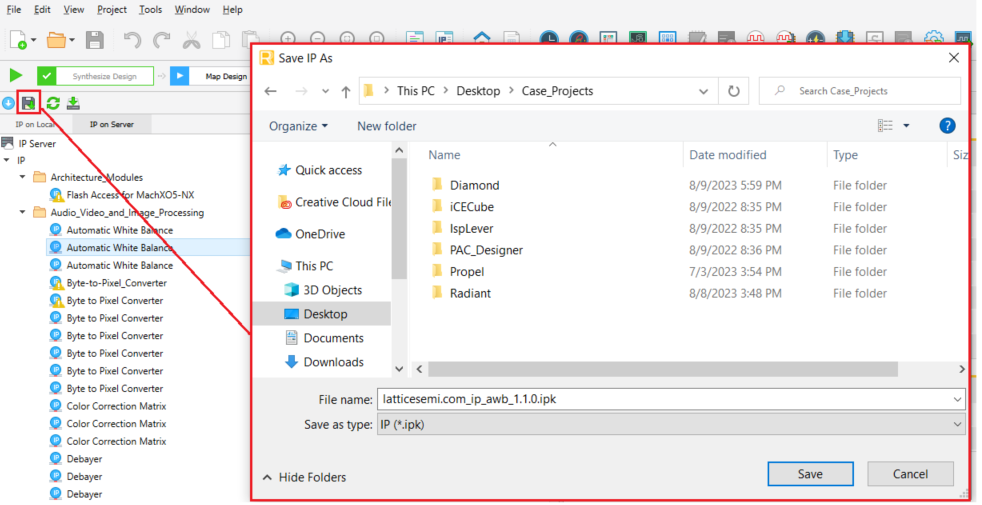Click the Cut scissors icon

coord(191,40)
